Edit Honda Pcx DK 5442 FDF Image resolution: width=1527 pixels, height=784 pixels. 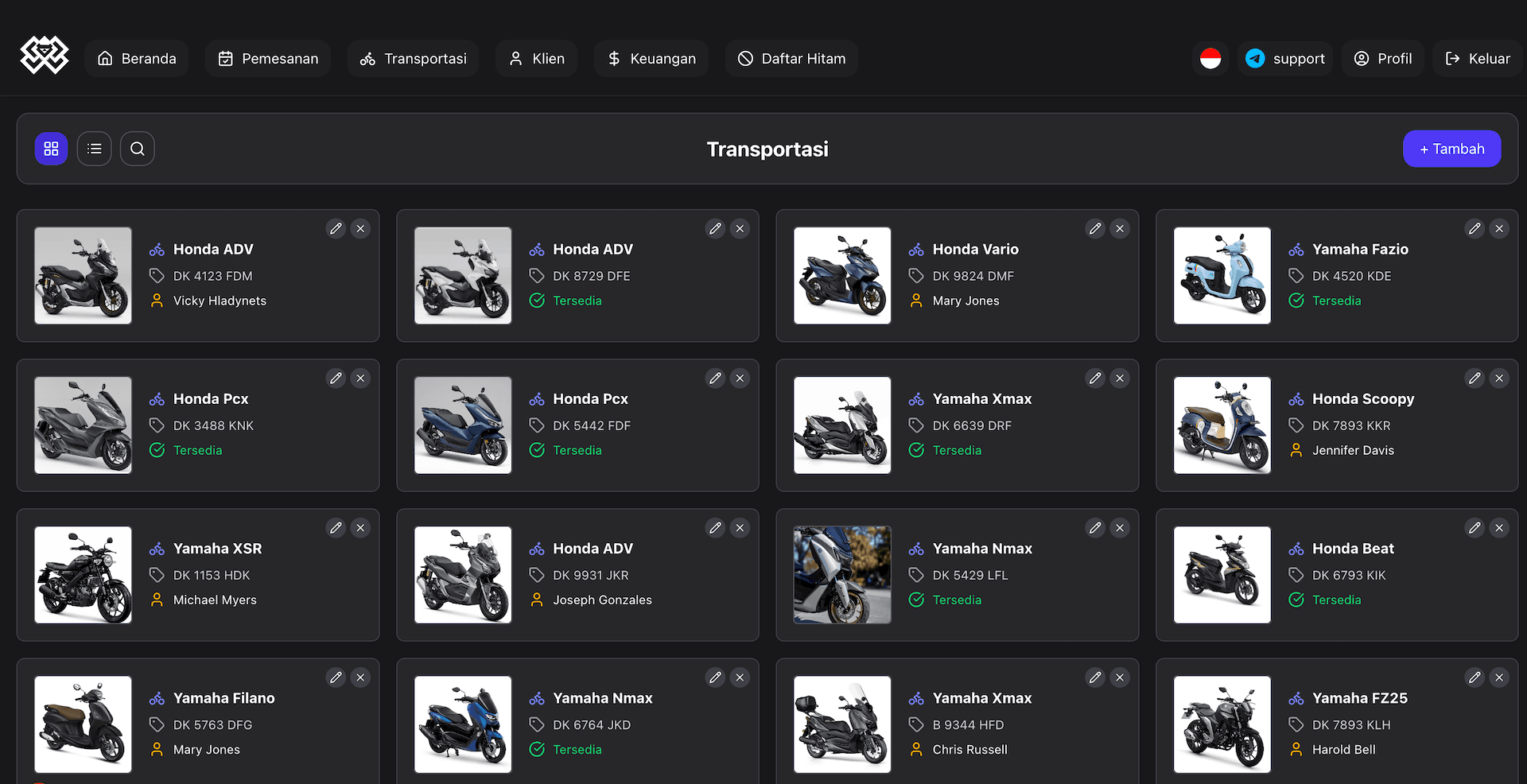[716, 378]
